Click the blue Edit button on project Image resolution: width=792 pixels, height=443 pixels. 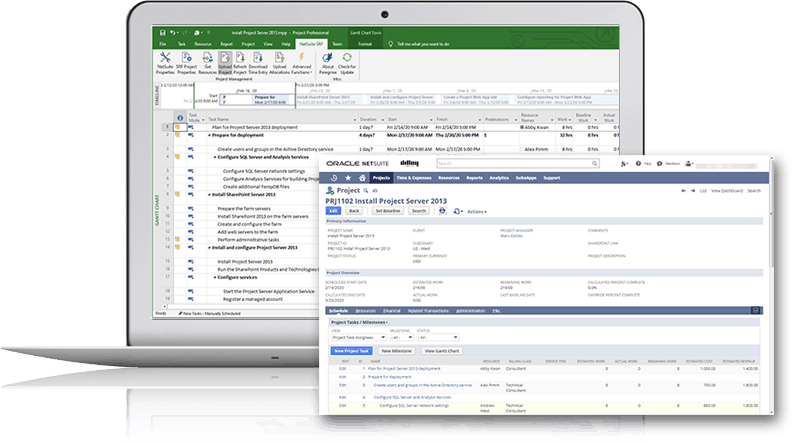(x=333, y=211)
